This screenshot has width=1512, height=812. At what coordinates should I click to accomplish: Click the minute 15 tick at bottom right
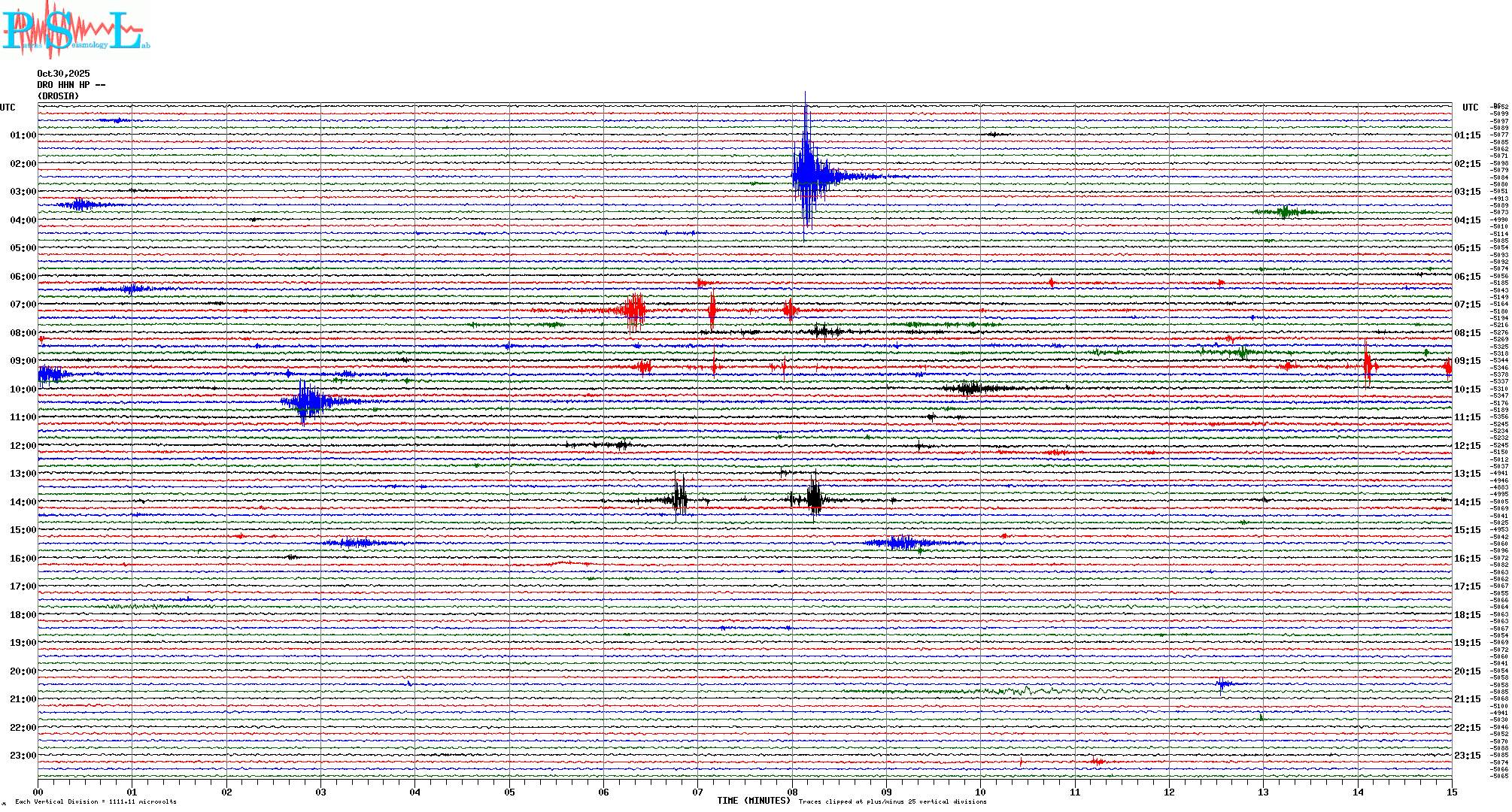point(1451,792)
